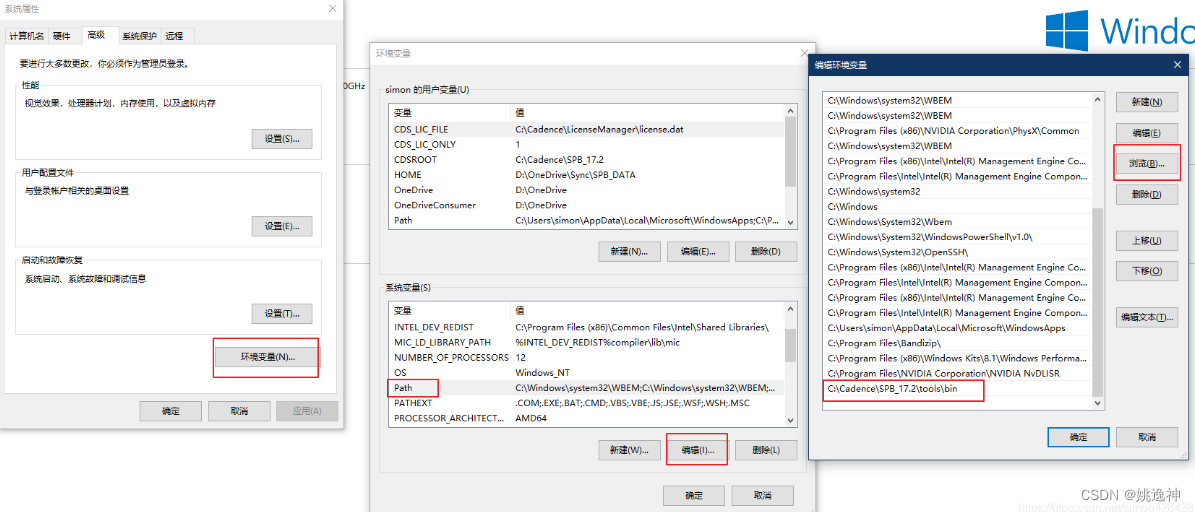Viewport: 1195px width, 512px height.
Task: Click 新建(W)... under system variables
Action: 629,450
